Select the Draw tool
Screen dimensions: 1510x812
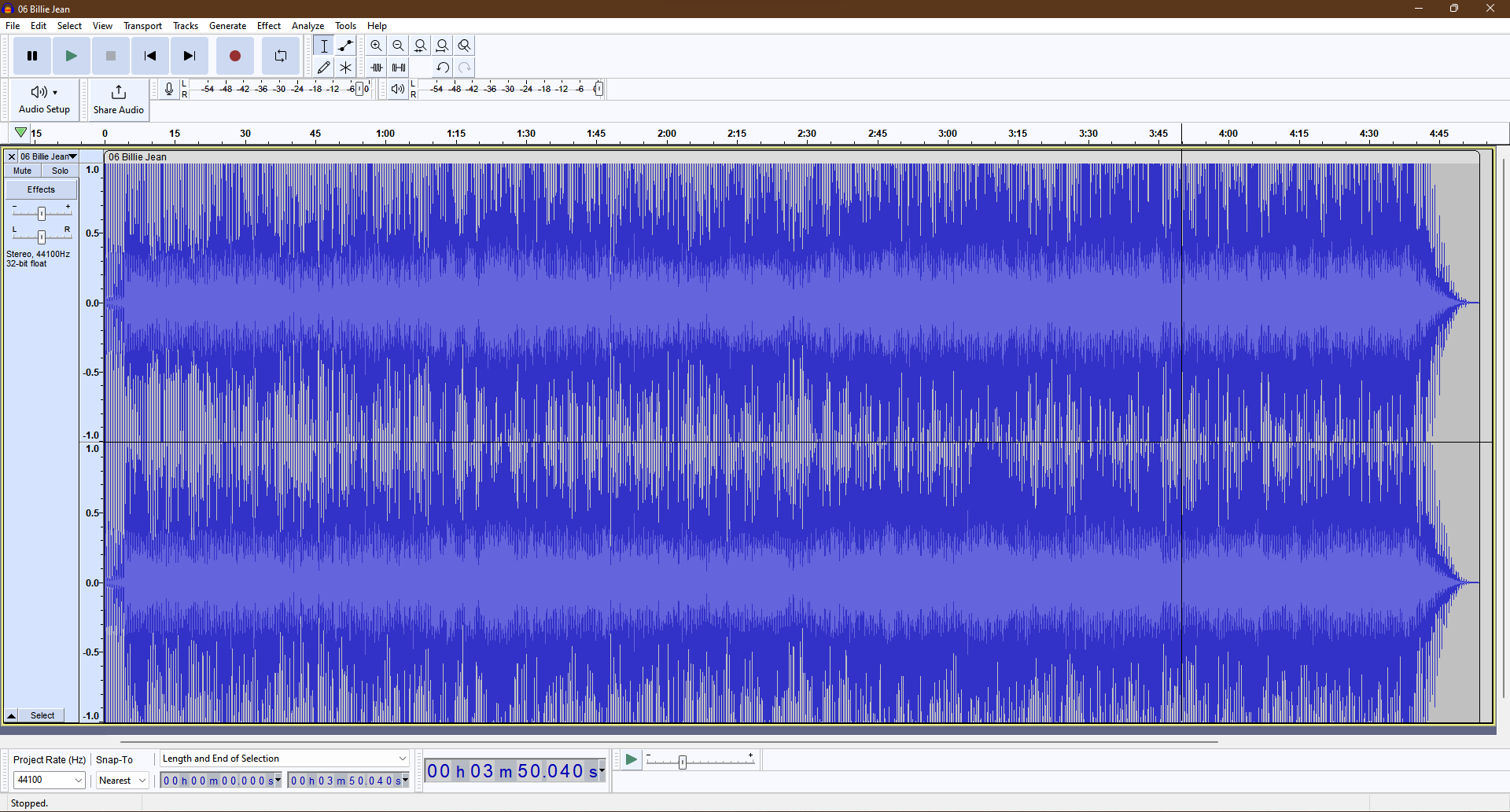324,68
